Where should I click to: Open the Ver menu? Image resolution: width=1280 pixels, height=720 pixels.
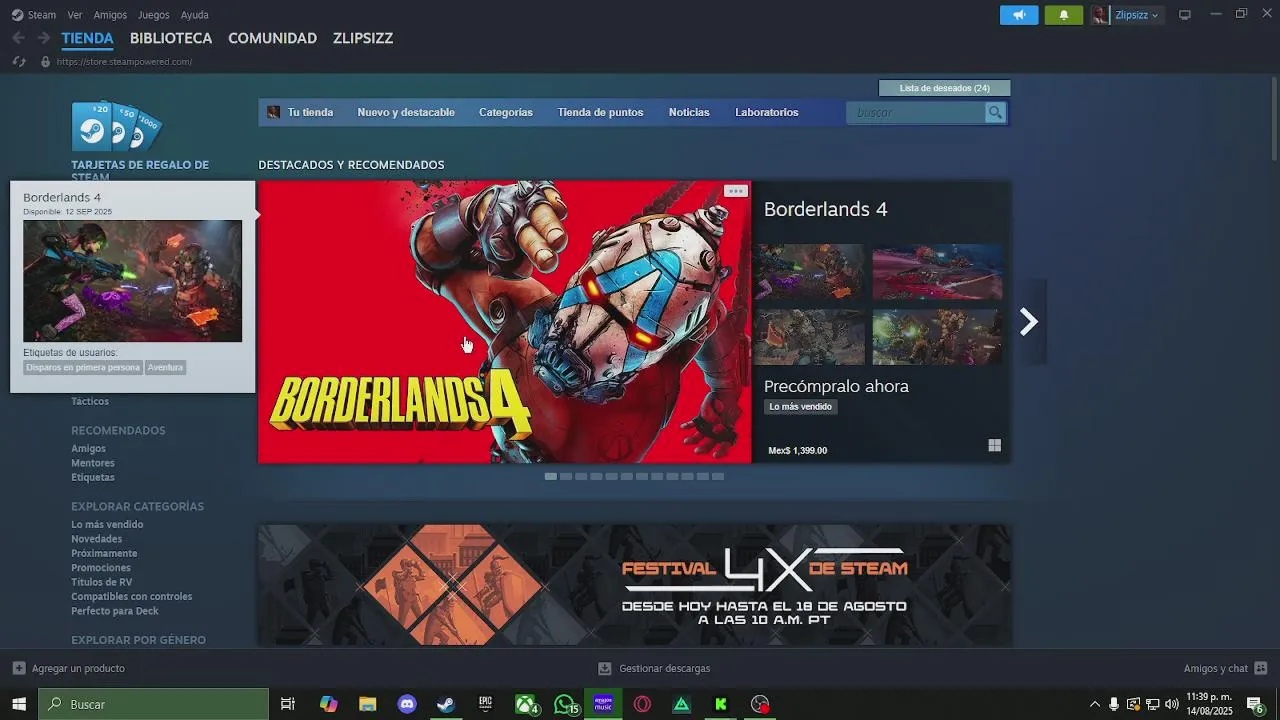[75, 15]
